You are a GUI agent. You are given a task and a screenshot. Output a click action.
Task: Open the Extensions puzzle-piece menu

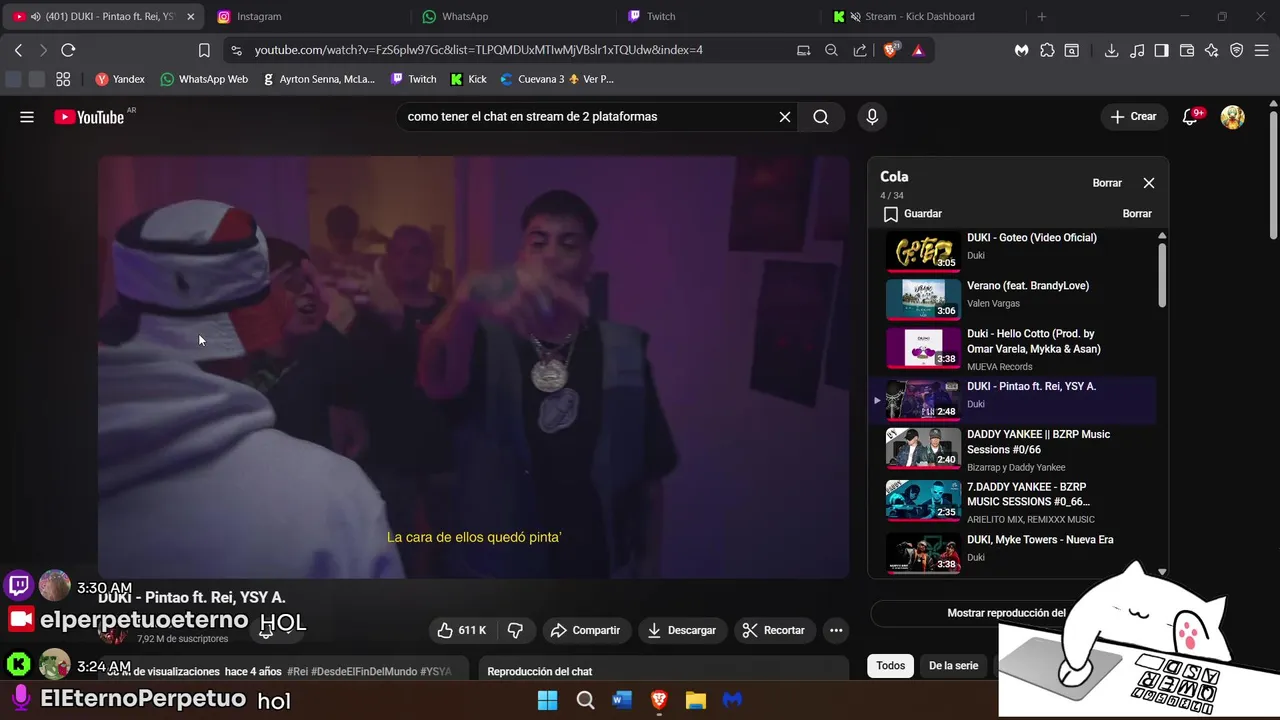coord(1047,50)
